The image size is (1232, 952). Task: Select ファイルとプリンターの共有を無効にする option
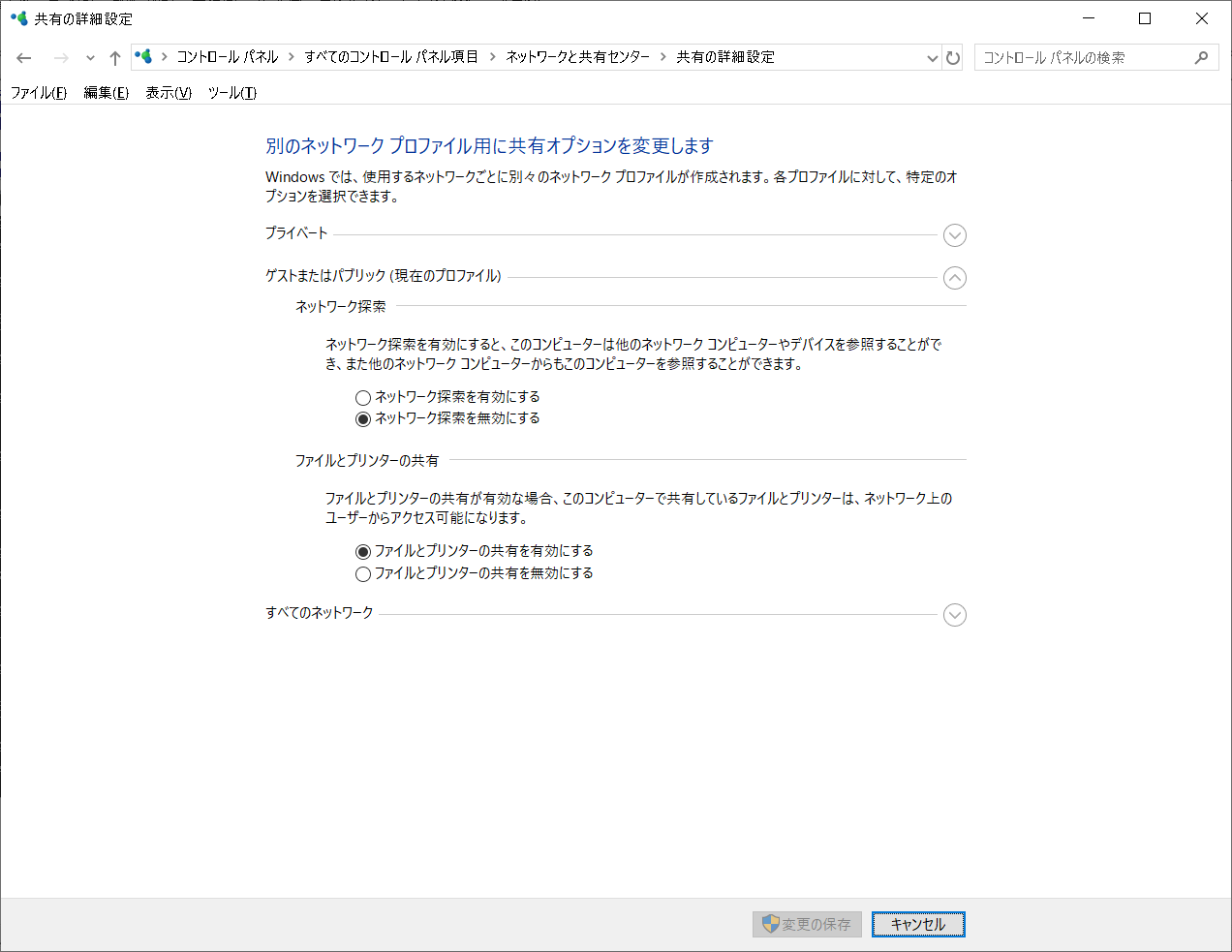[x=362, y=573]
